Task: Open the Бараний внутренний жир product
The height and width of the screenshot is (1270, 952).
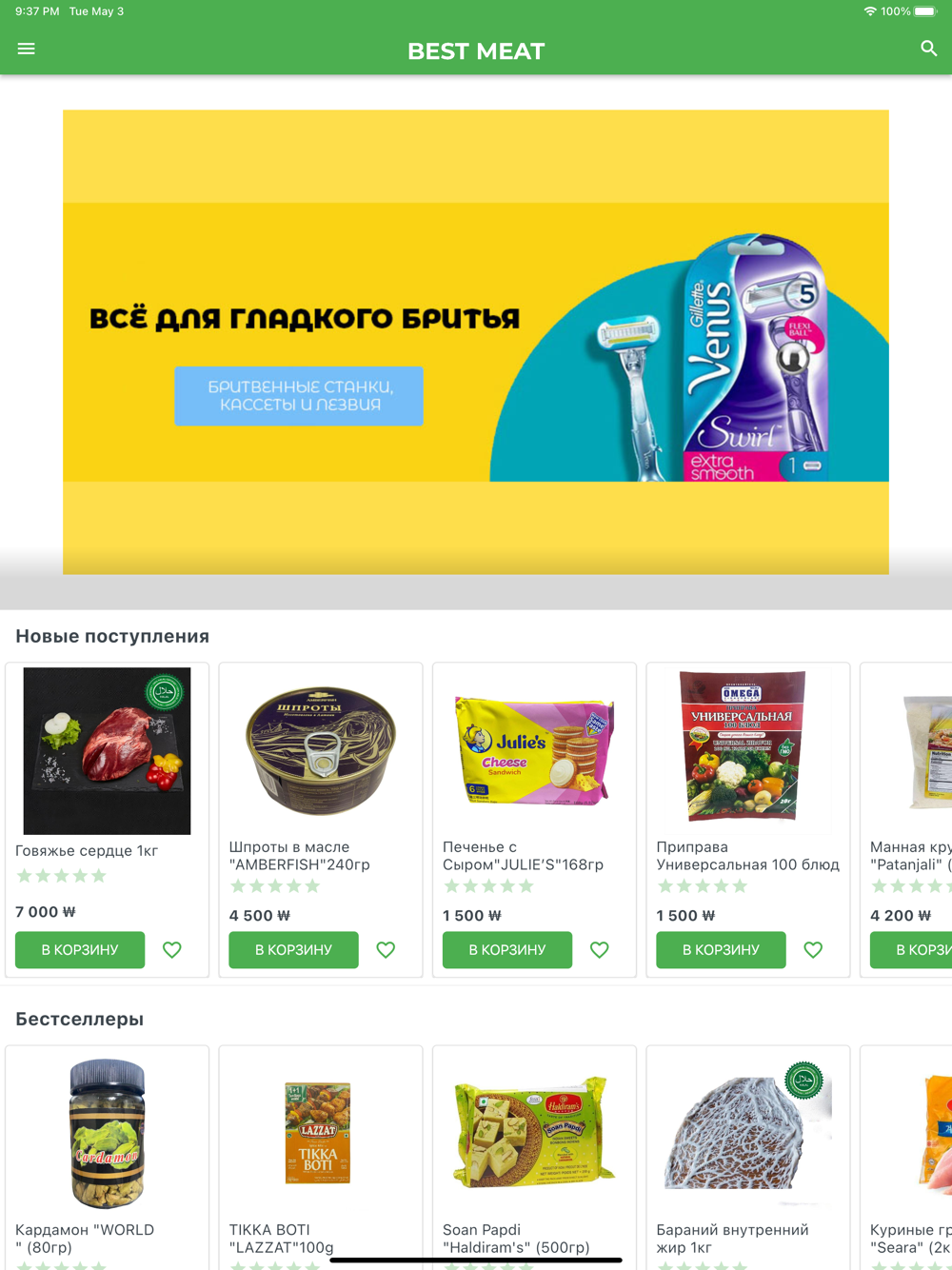Action: [x=747, y=1131]
